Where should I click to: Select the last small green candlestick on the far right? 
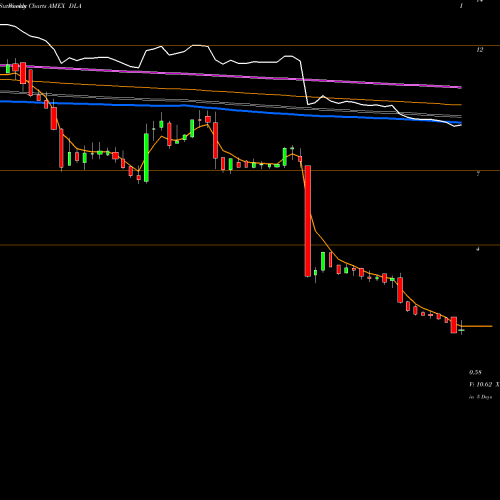[x=462, y=330]
